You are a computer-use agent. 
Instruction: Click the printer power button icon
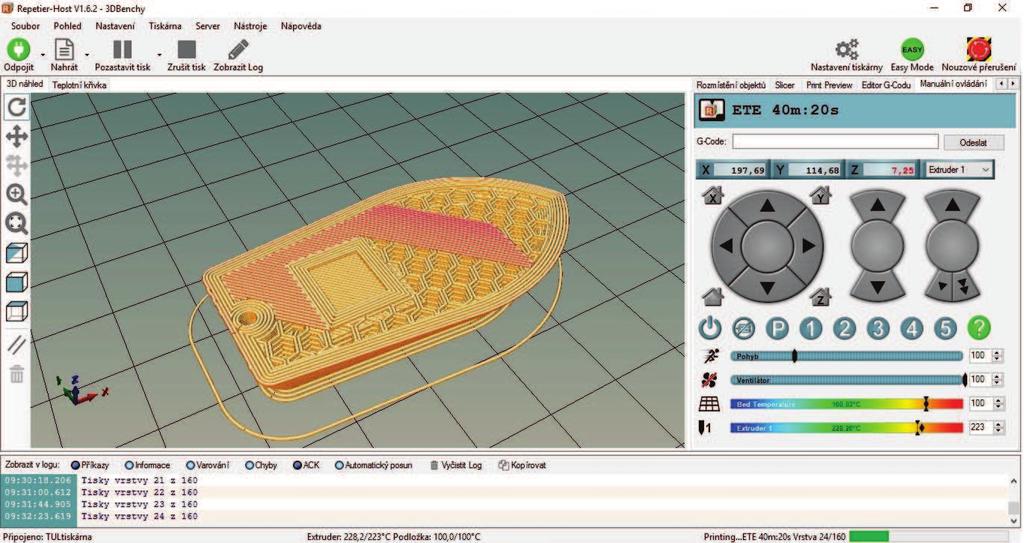[x=710, y=328]
